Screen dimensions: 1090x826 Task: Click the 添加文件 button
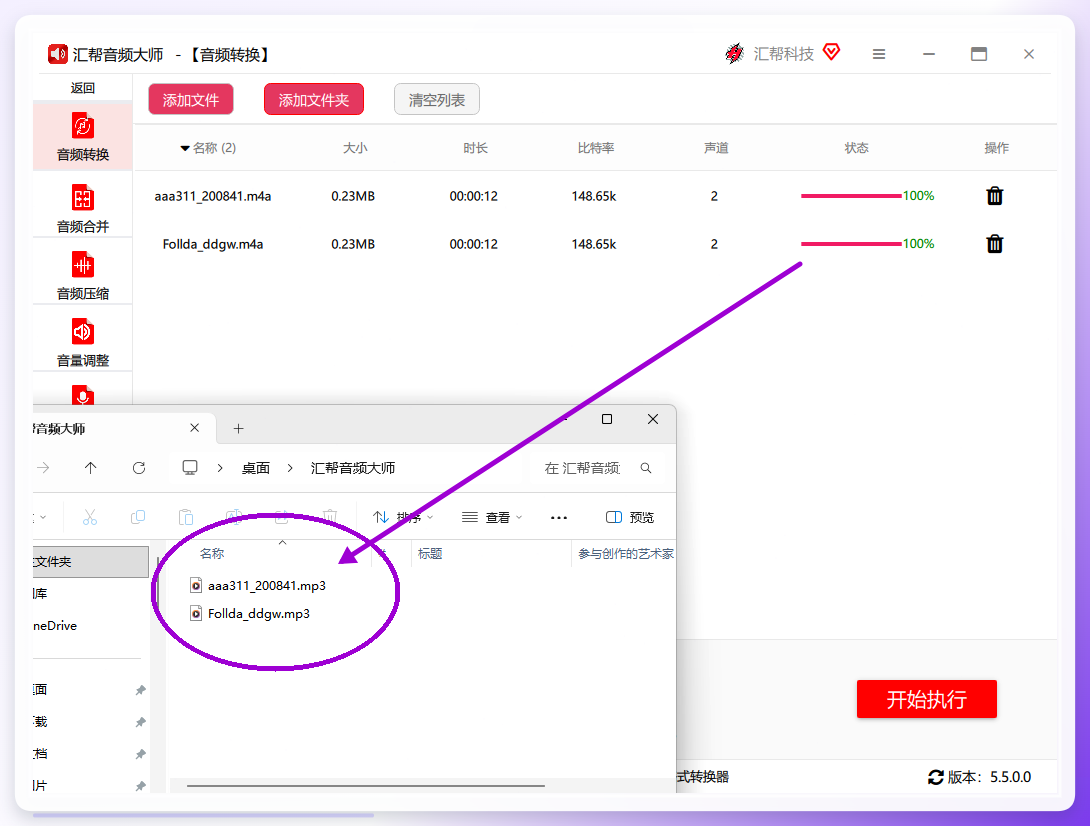[191, 99]
